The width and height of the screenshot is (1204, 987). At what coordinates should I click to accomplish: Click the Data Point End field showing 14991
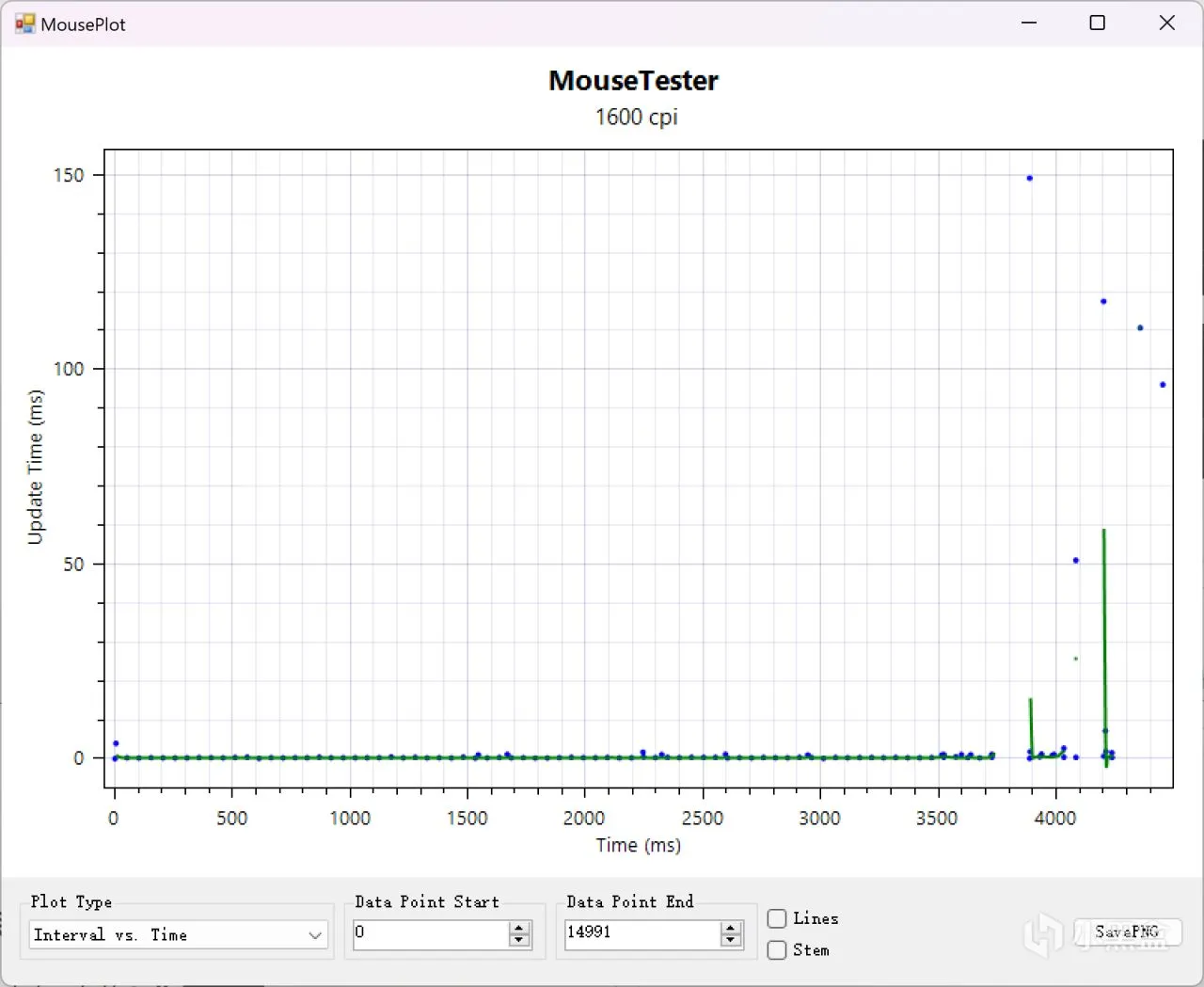642,933
